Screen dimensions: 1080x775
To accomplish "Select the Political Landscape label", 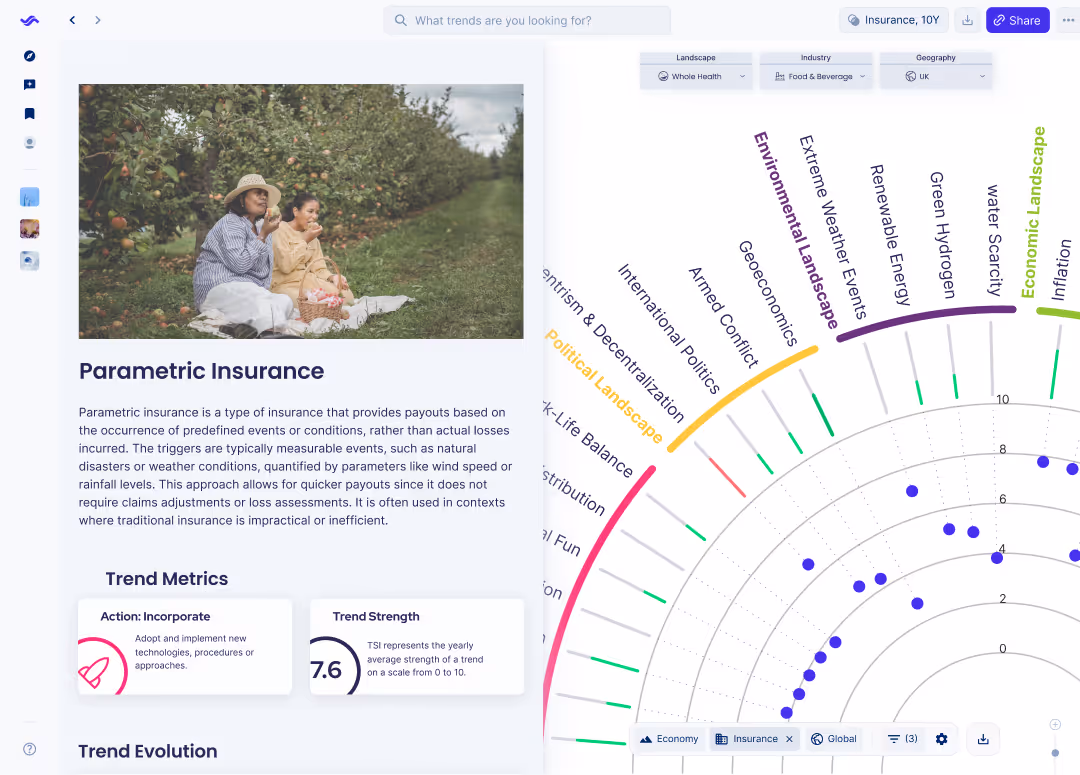I will (x=603, y=387).
